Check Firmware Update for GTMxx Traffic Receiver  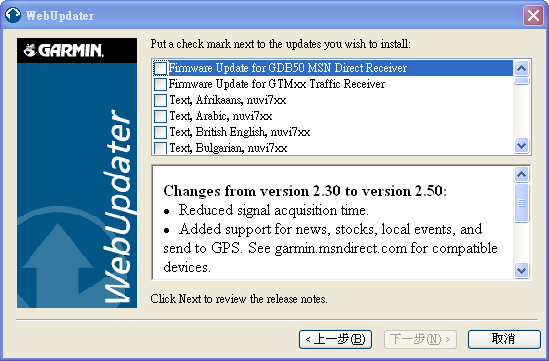(x=160, y=84)
